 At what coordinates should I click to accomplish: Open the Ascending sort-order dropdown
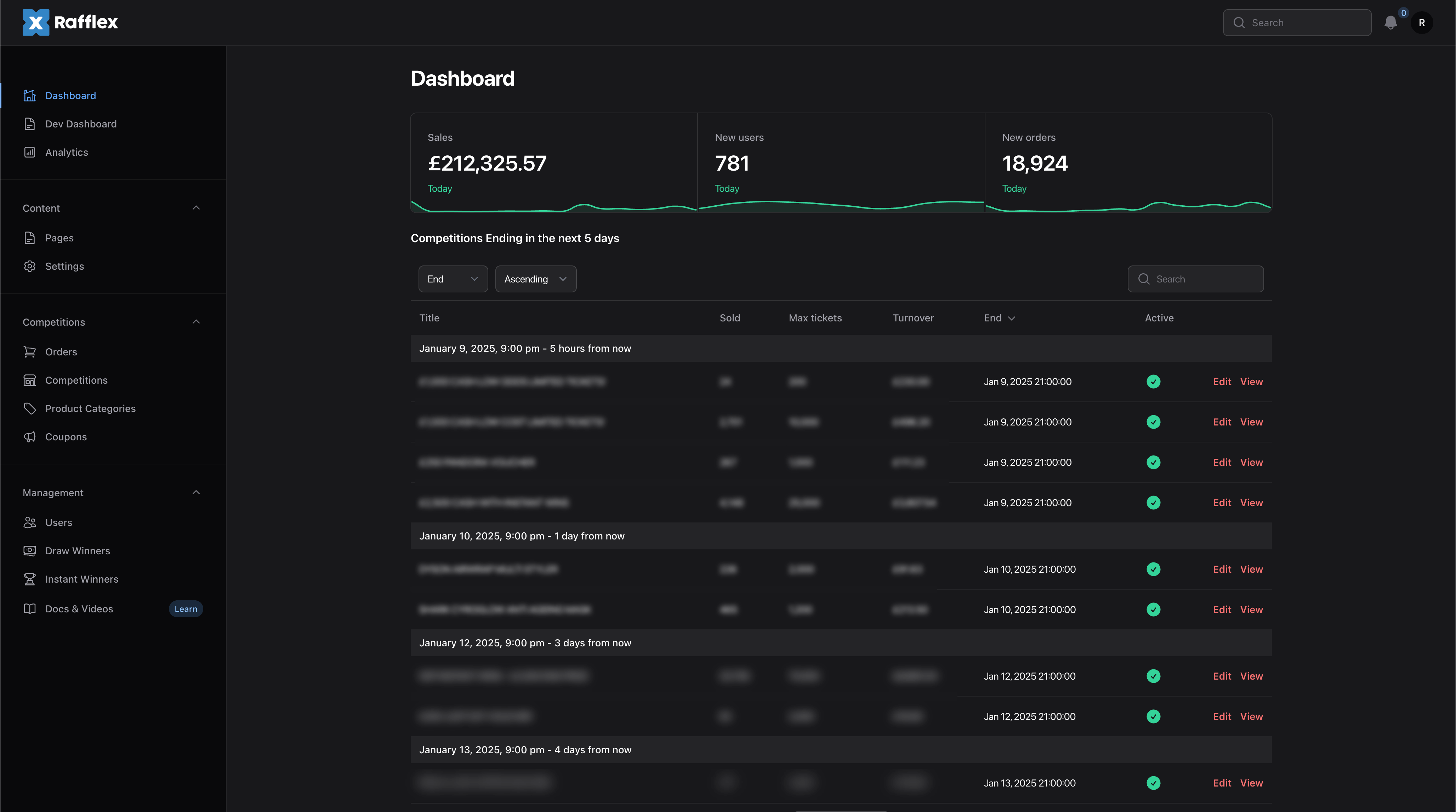[536, 279]
